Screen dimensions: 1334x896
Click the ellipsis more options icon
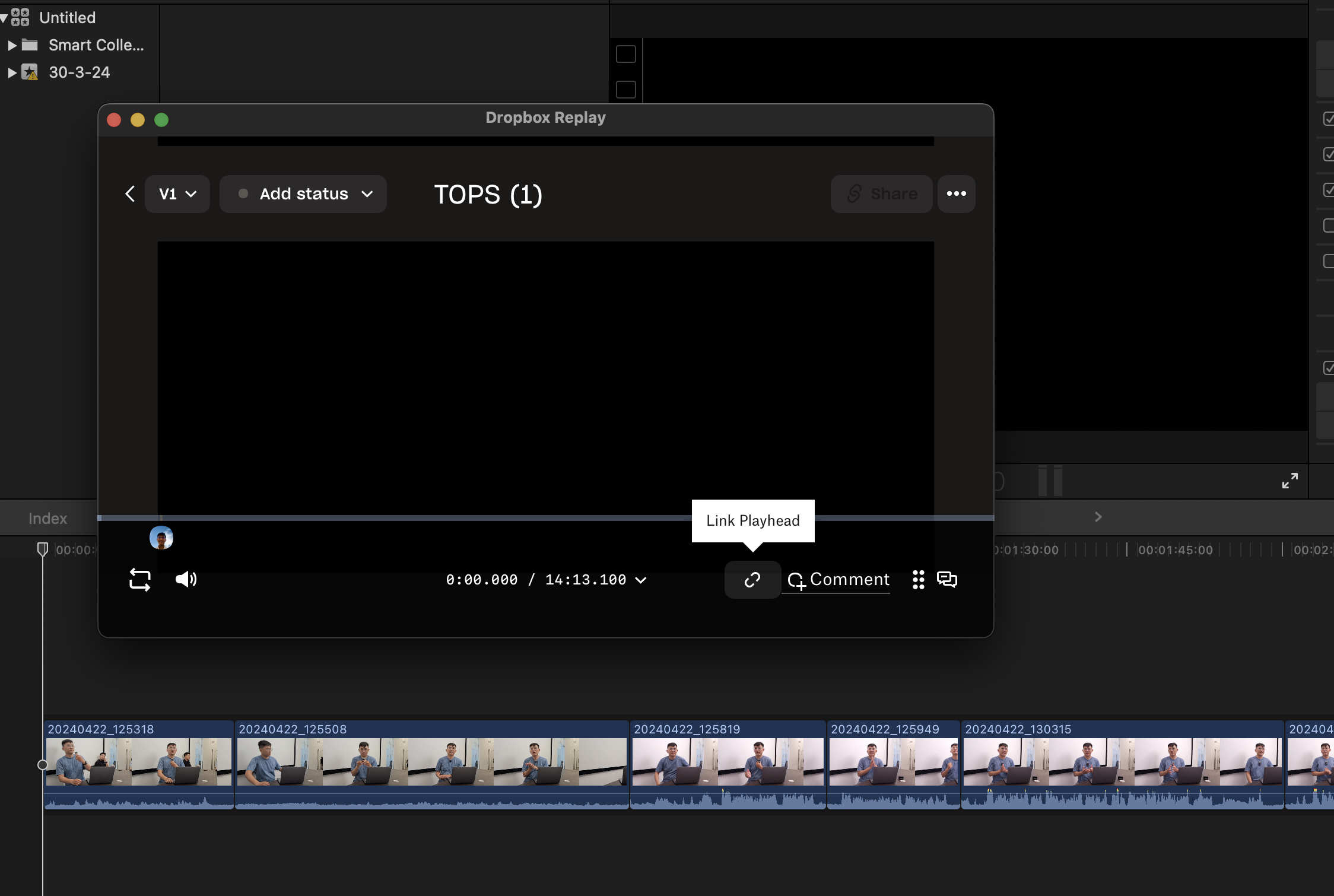pos(956,193)
